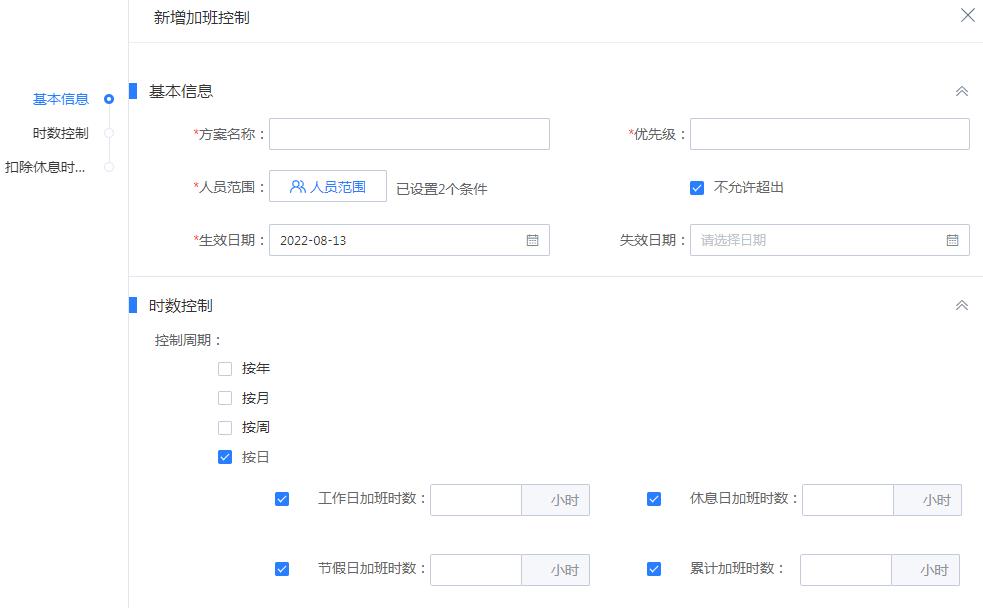Click inside the 优先级 input box
983x608 pixels.
click(829, 133)
